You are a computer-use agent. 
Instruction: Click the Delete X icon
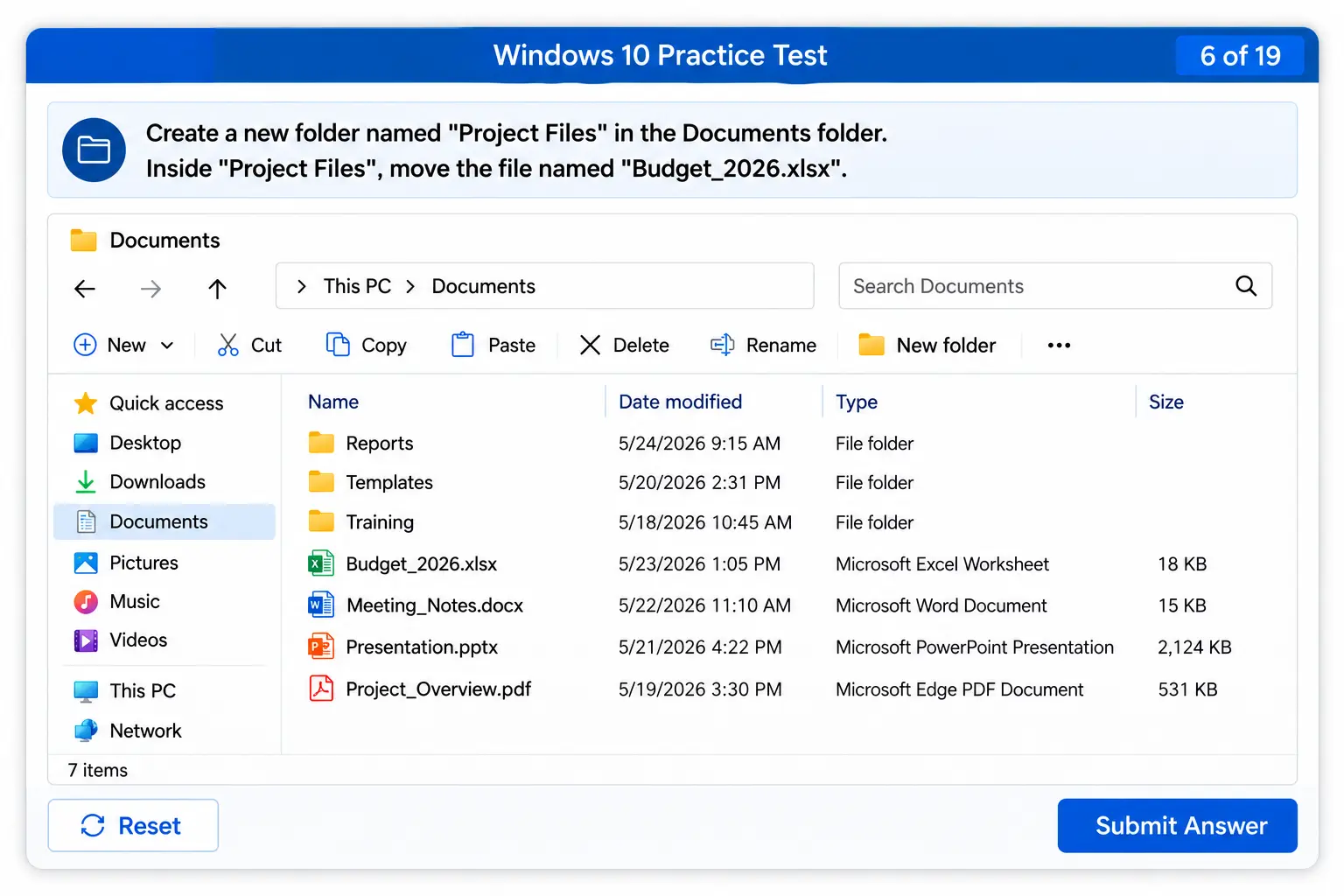591,346
